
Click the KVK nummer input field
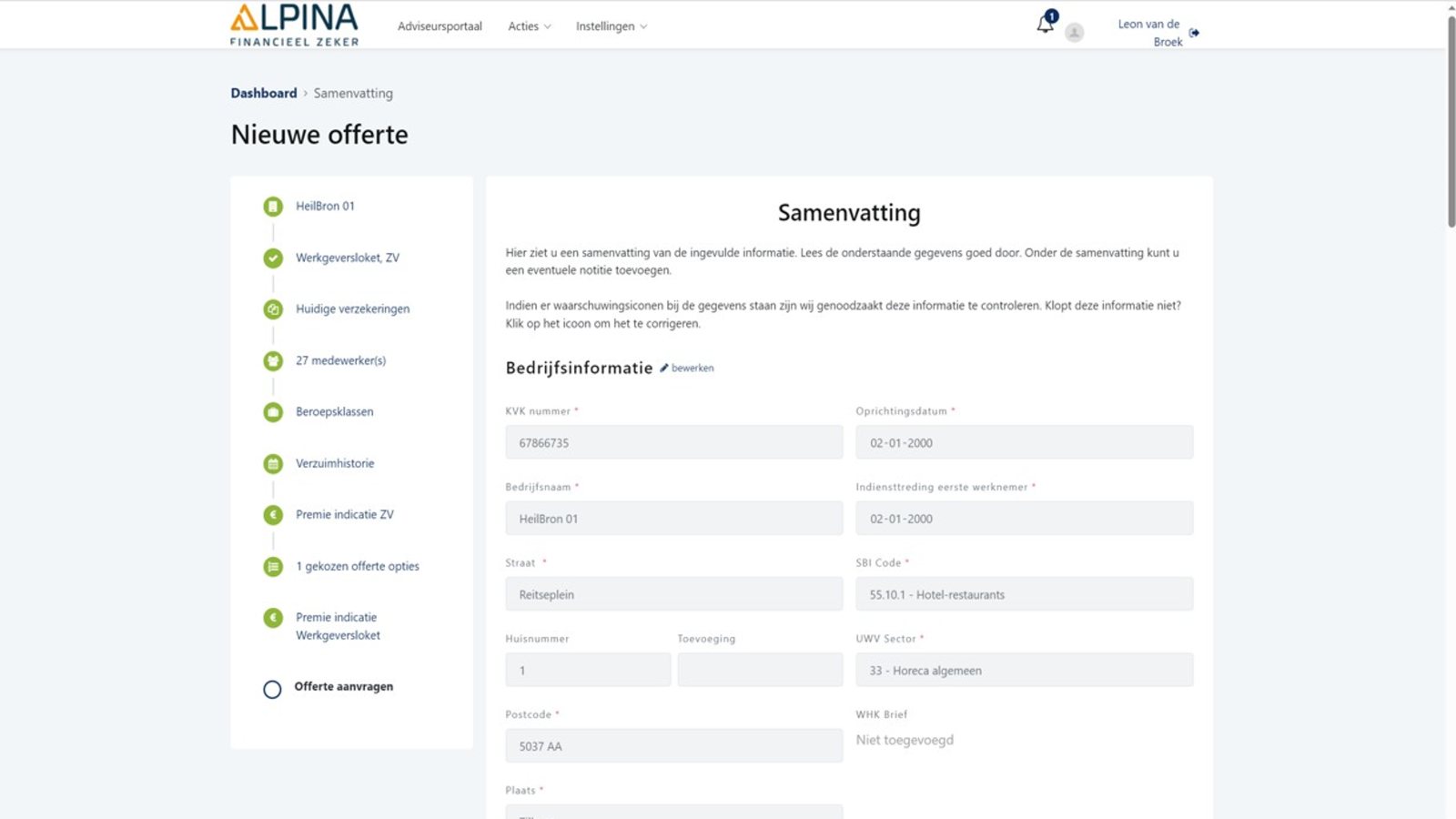[673, 442]
